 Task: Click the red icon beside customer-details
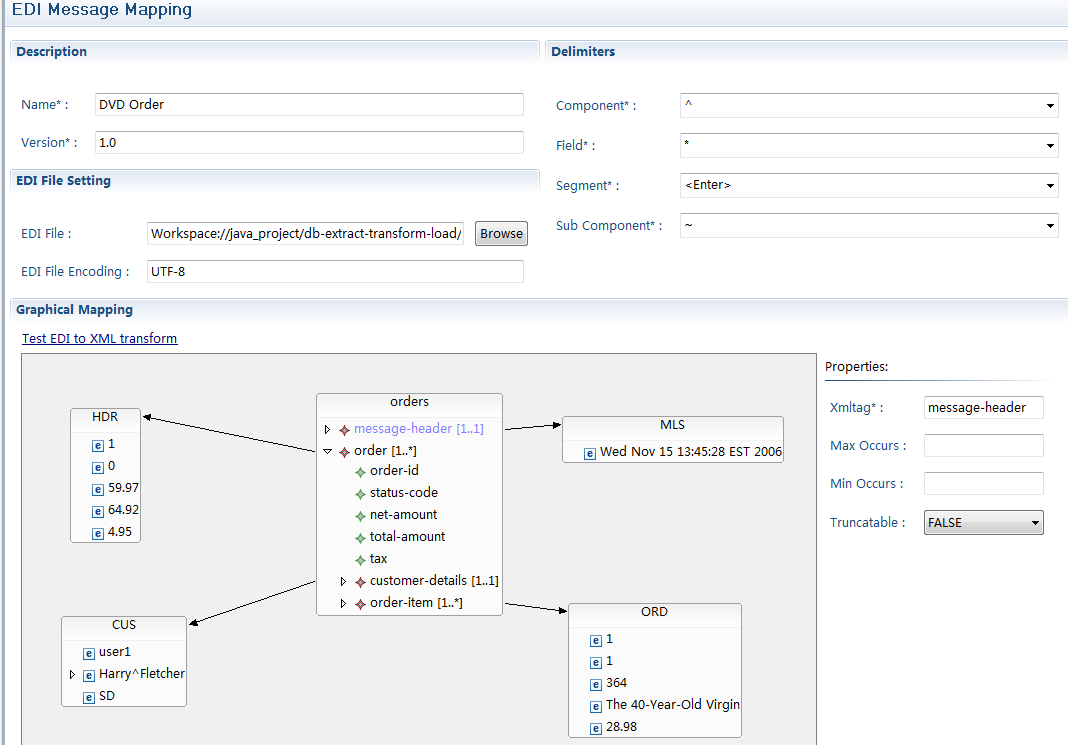pos(360,582)
